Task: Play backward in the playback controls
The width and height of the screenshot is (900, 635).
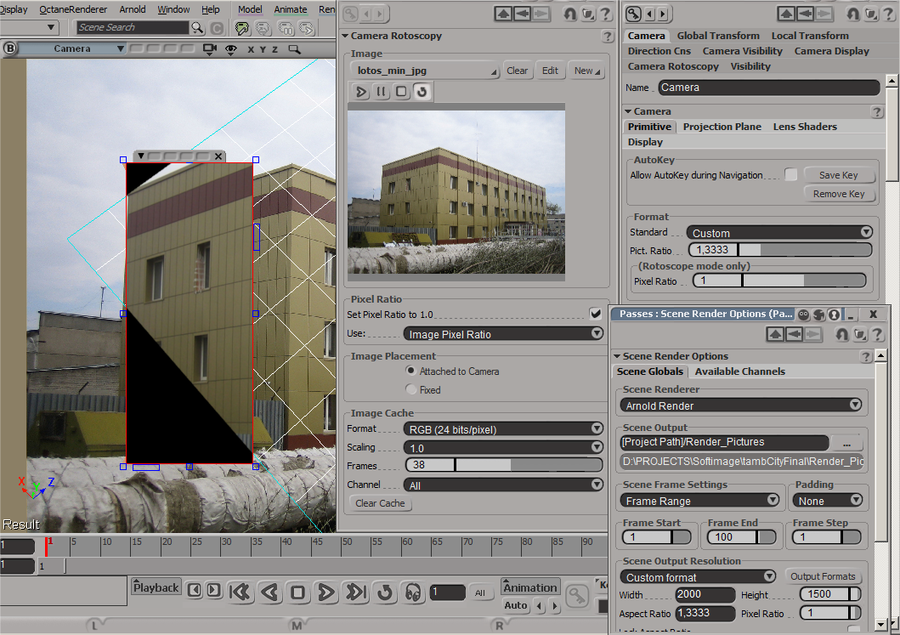Action: click(x=270, y=592)
